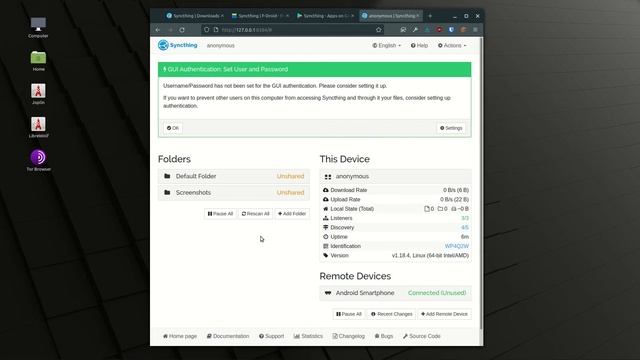This screenshot has height=360, width=640.
Task: Open the Help link in the header
Action: pyautogui.click(x=419, y=46)
